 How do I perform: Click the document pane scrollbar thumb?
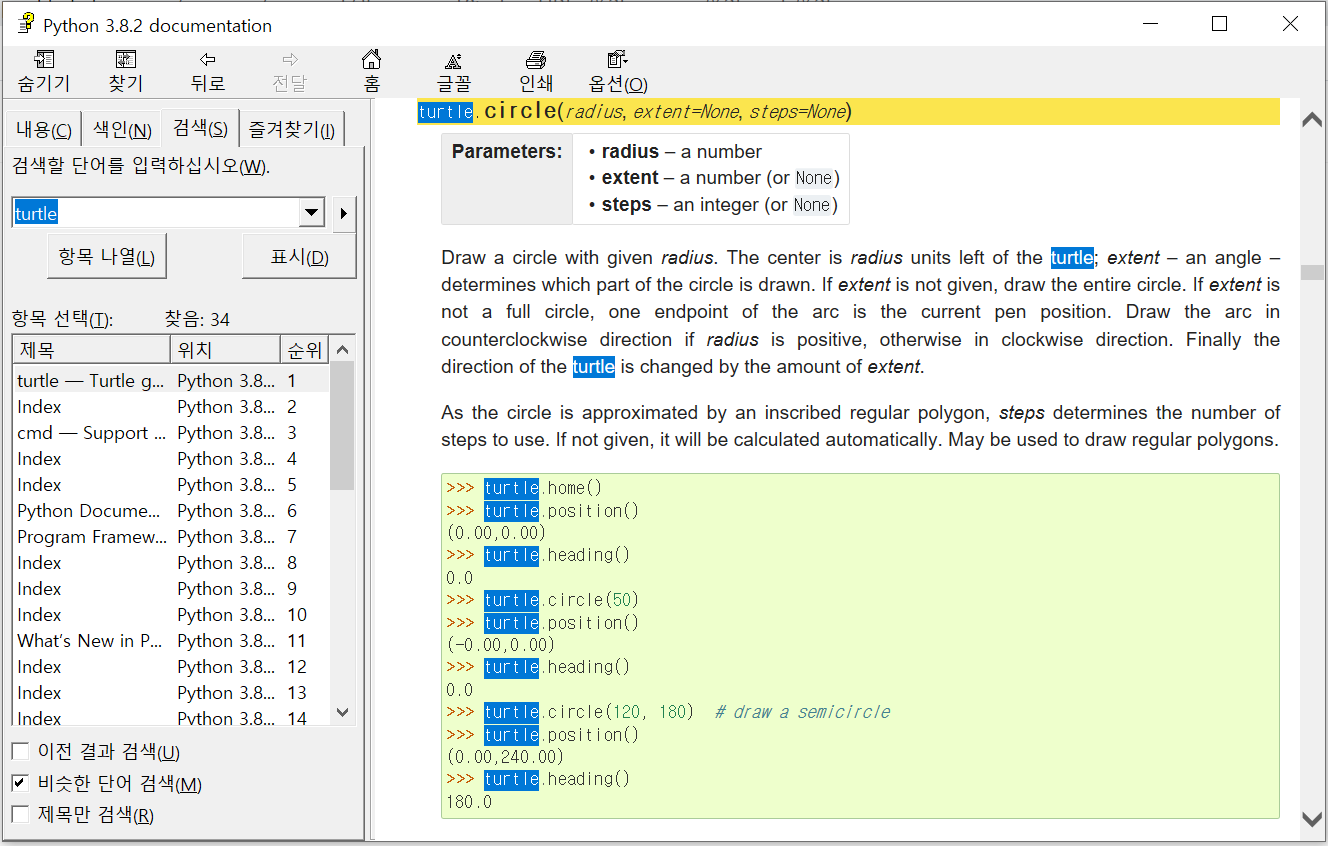(1313, 272)
